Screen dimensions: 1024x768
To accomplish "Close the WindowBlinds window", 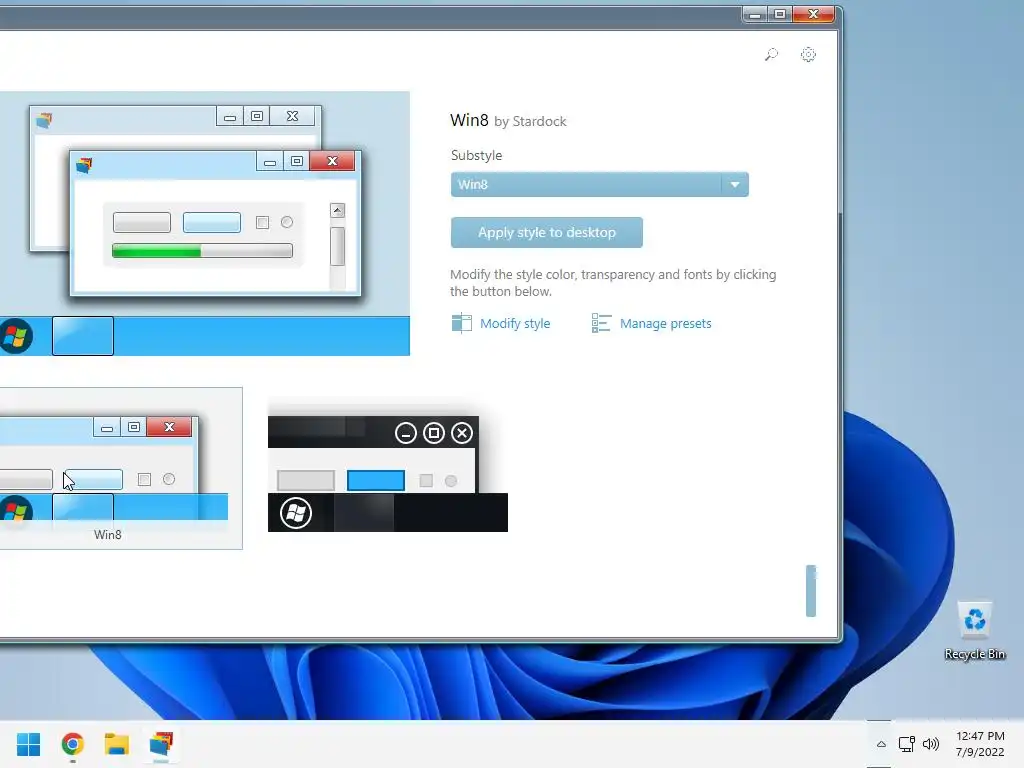I will [813, 14].
